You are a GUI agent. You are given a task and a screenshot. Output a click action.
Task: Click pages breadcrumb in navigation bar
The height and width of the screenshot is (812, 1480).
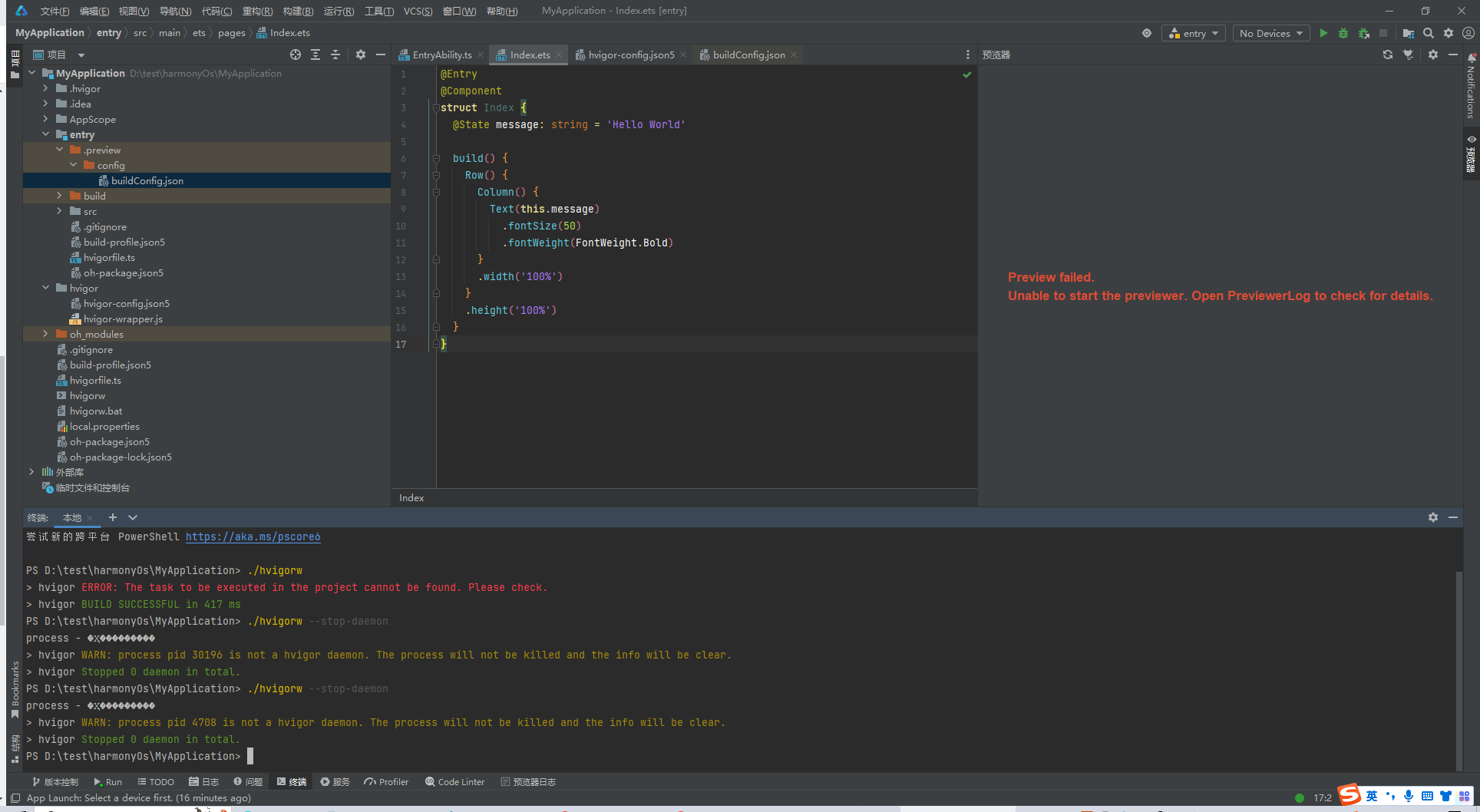click(231, 33)
